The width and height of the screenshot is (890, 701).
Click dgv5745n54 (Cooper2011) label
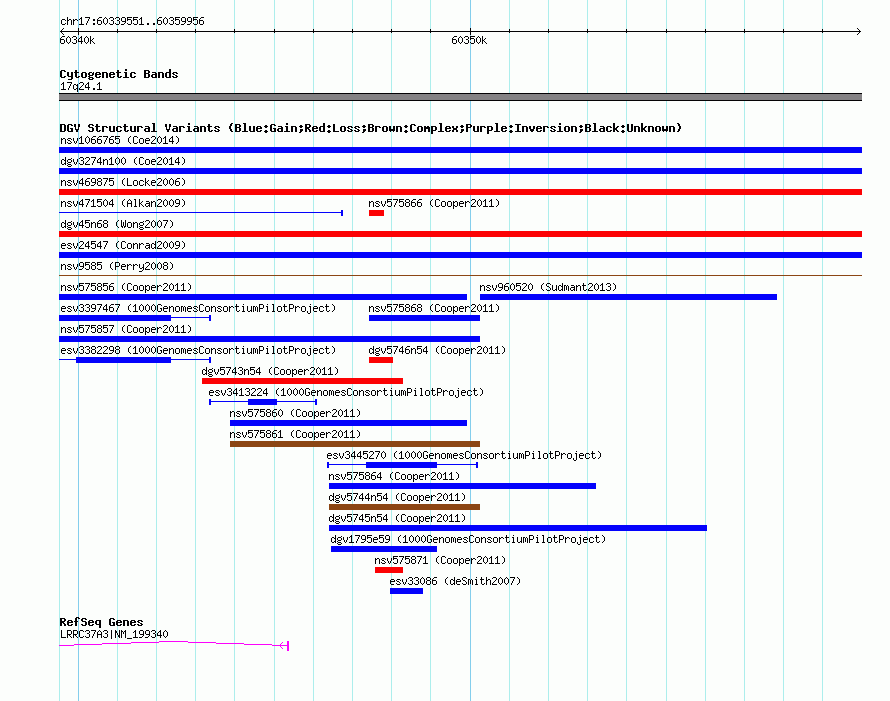point(397,518)
